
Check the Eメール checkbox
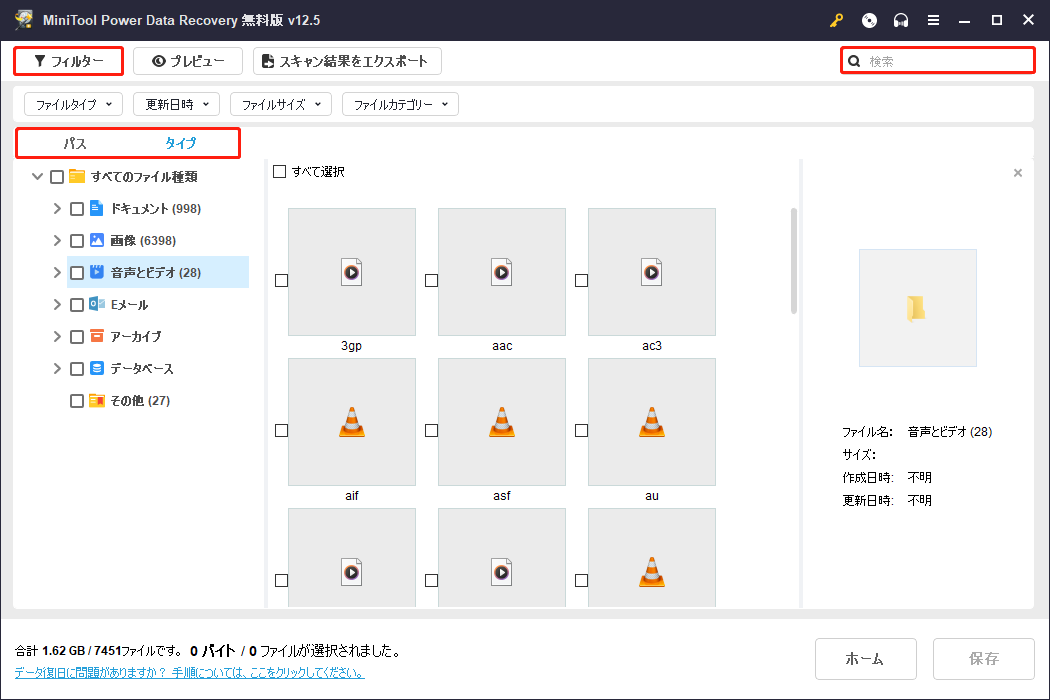click(77, 305)
